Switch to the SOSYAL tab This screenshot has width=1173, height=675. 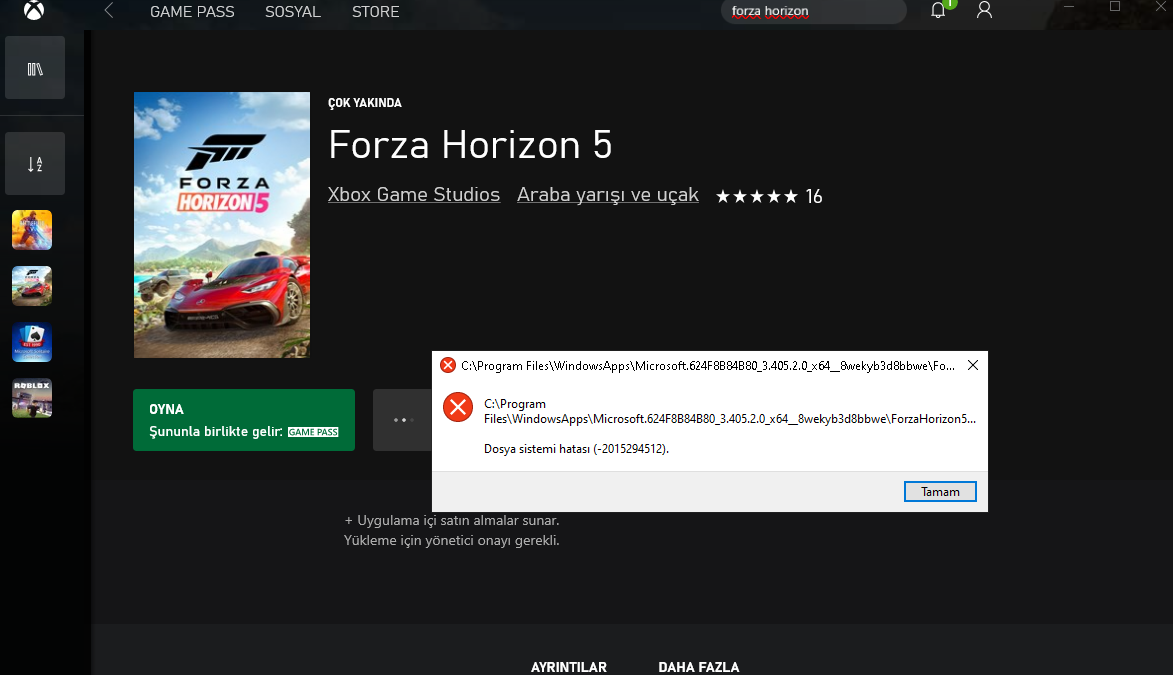(293, 12)
